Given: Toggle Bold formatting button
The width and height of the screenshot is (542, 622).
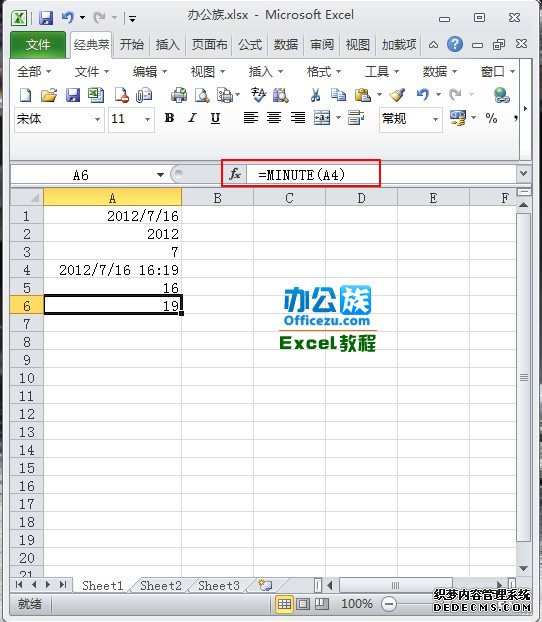Looking at the screenshot, I should 169,118.
